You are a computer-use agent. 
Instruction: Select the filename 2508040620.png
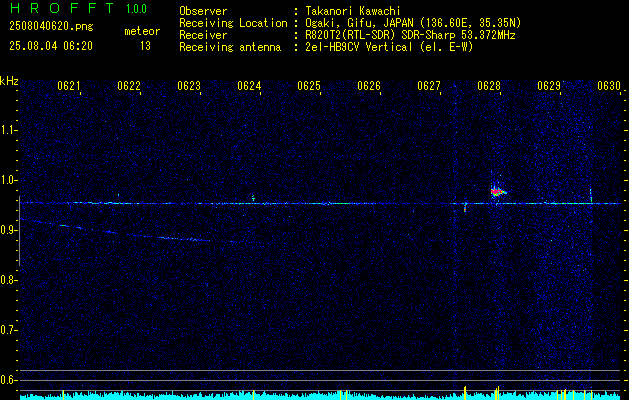pyautogui.click(x=51, y=27)
